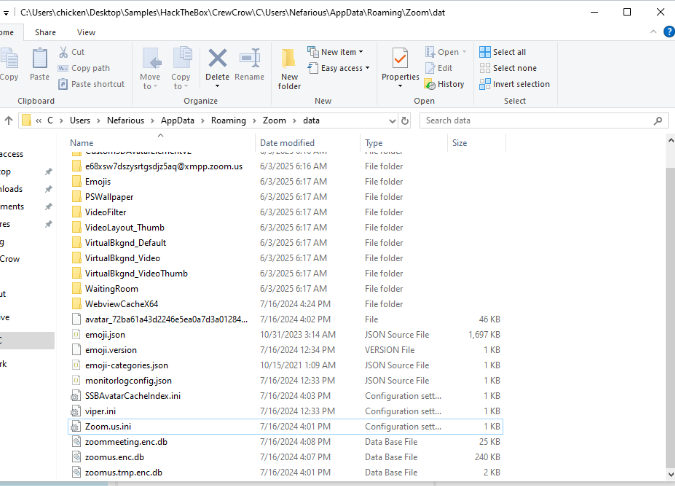
Task: Sort by the Size column header
Action: [477, 143]
